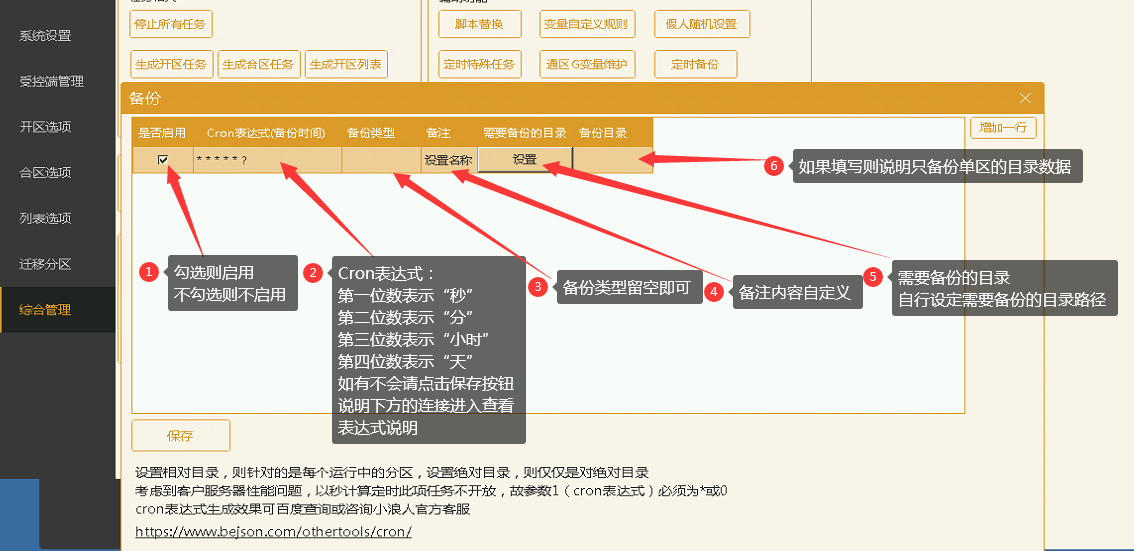1134x551 pixels.
Task: Click the 备份目录 cell in the row
Action: click(x=612, y=160)
